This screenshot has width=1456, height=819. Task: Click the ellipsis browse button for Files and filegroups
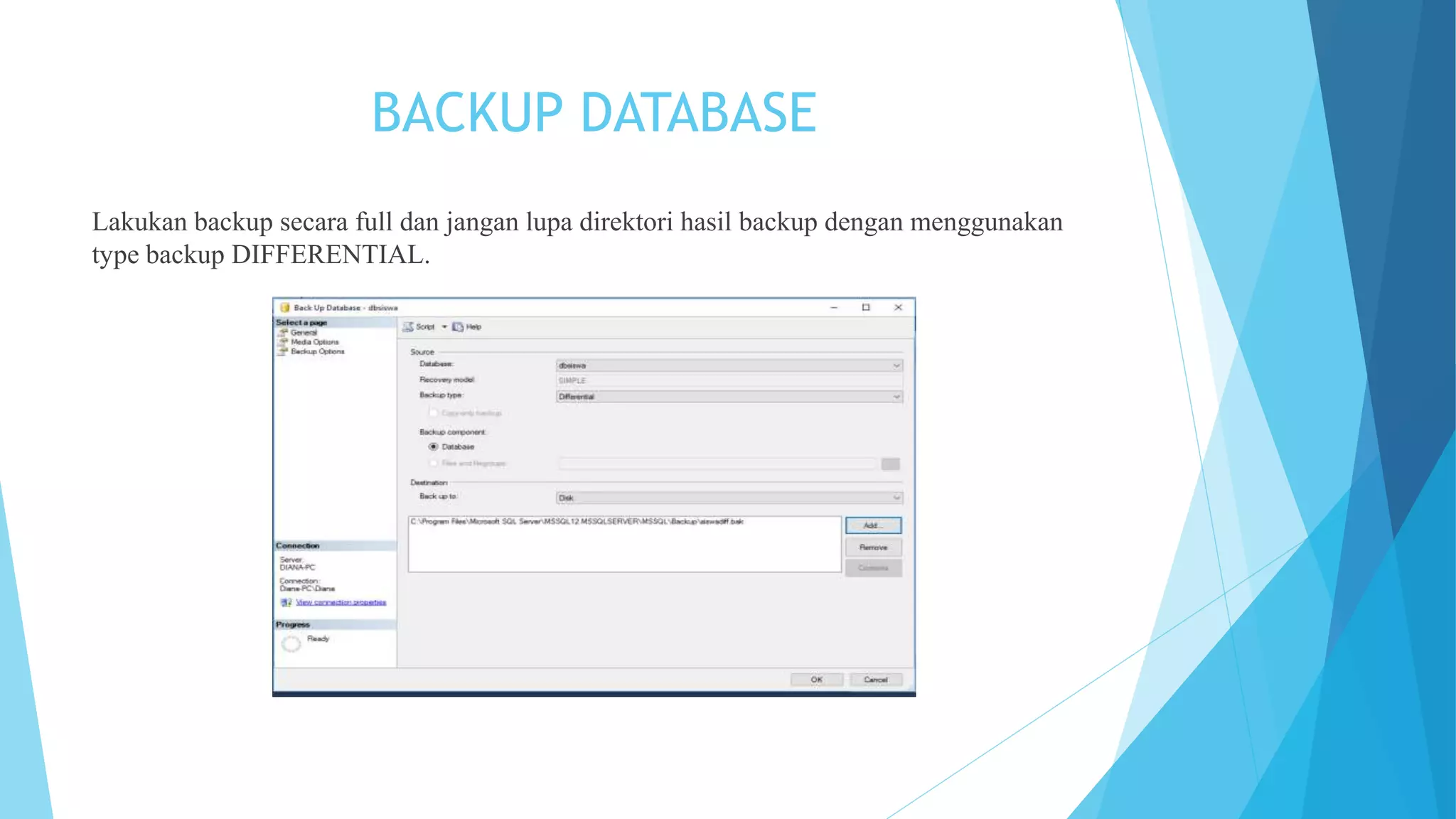[x=890, y=464]
